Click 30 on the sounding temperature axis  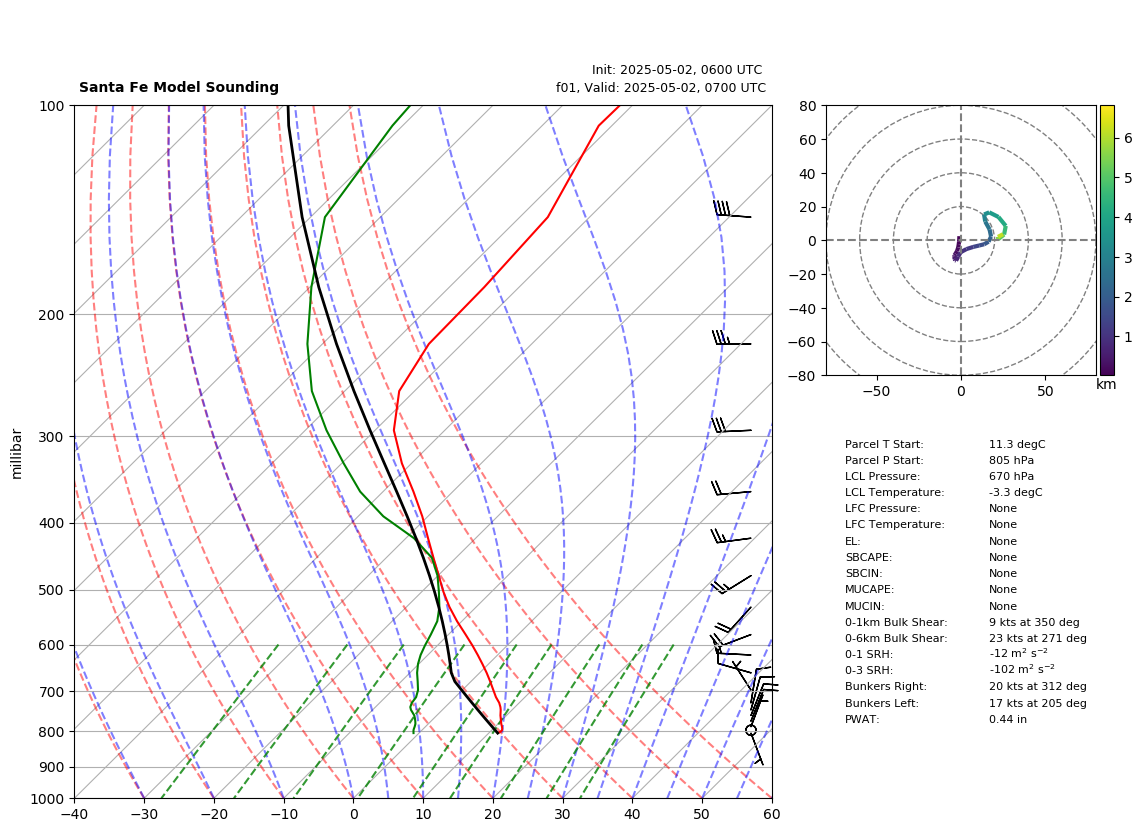(563, 814)
